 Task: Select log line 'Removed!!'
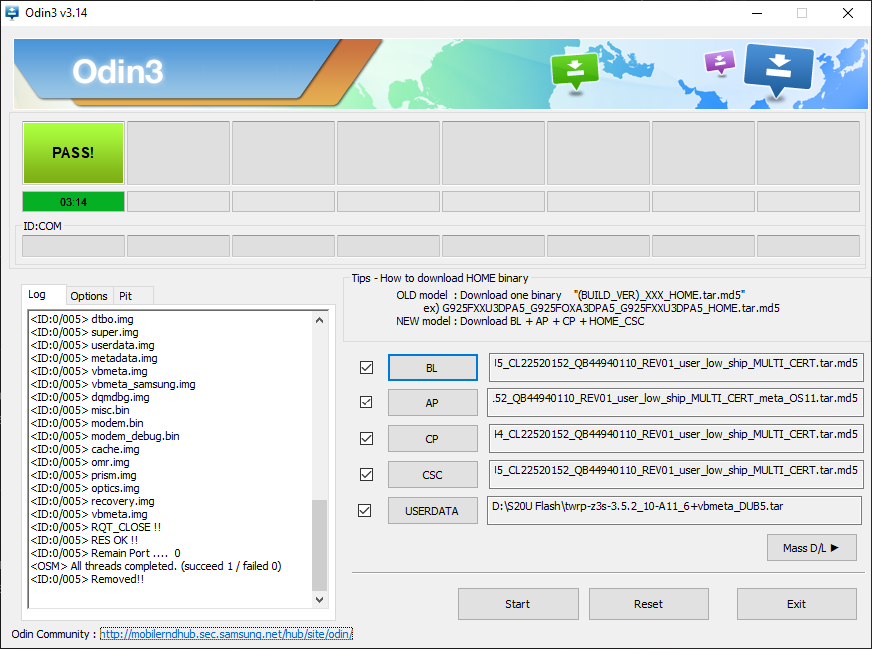tap(87, 579)
